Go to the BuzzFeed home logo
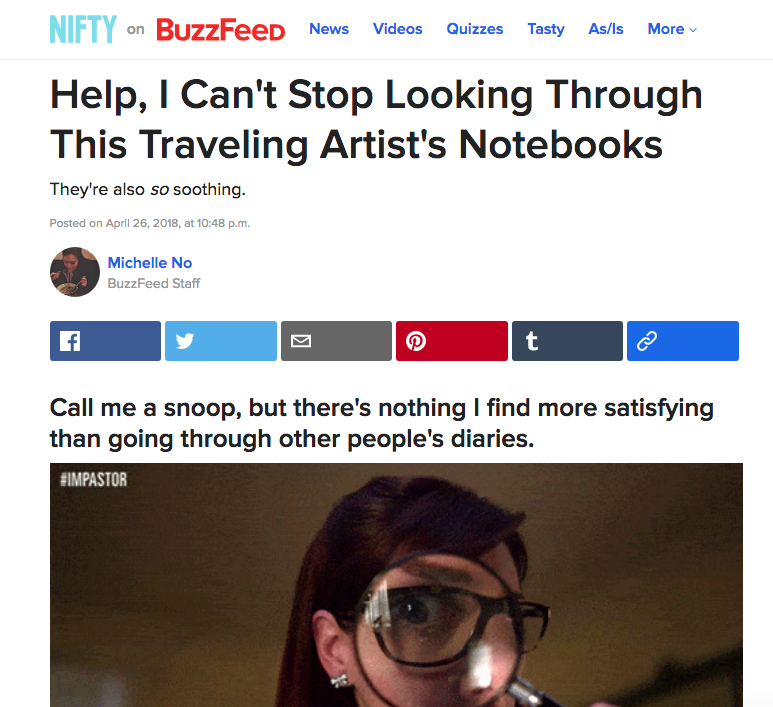Image resolution: width=773 pixels, height=707 pixels. [x=220, y=30]
